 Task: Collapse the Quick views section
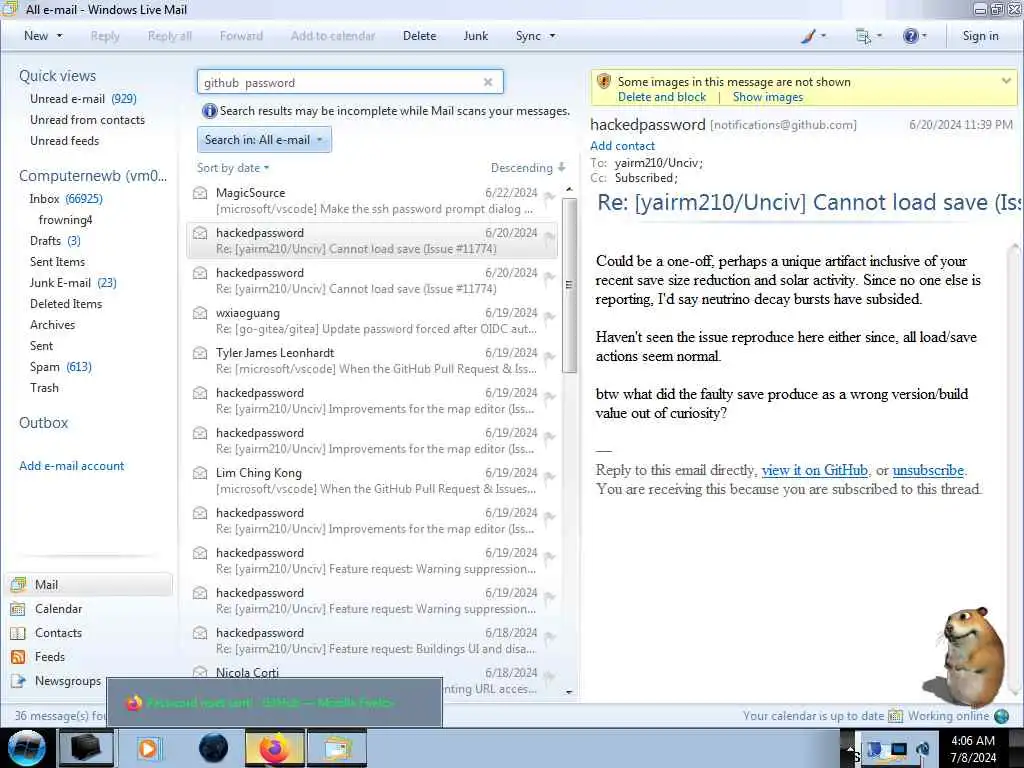coord(57,76)
